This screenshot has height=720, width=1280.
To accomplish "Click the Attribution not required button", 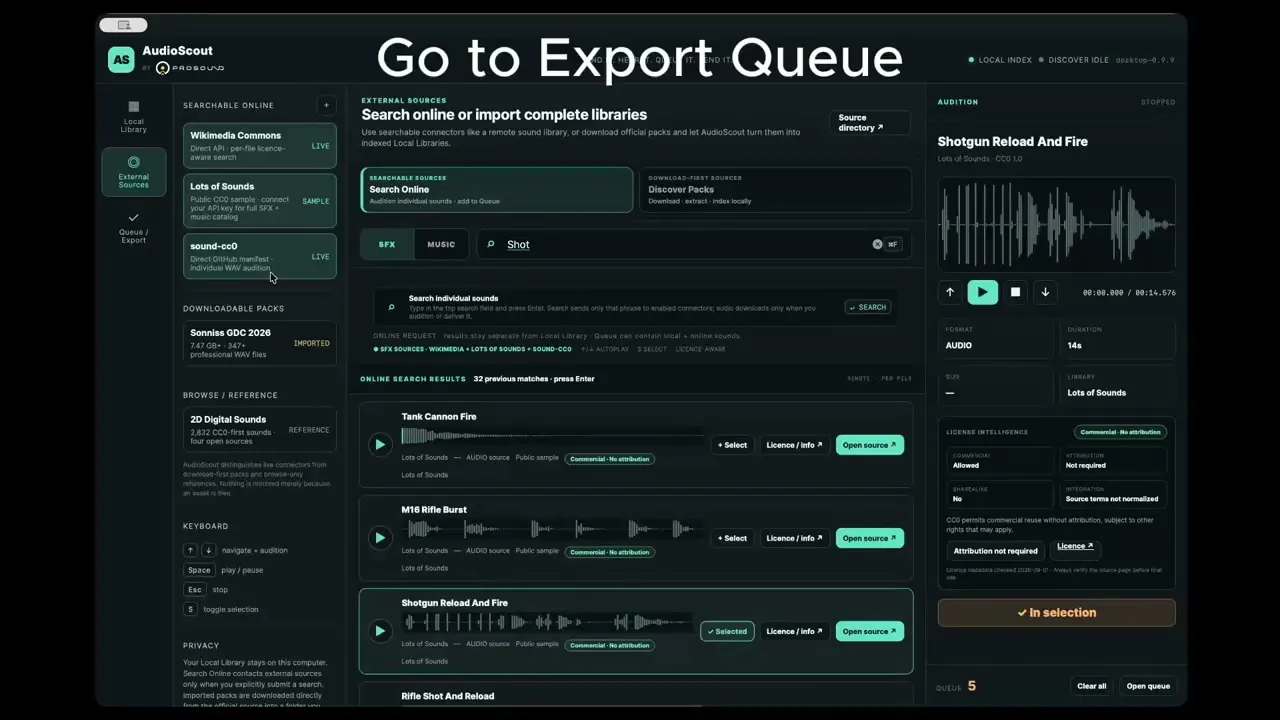I will pos(995,551).
